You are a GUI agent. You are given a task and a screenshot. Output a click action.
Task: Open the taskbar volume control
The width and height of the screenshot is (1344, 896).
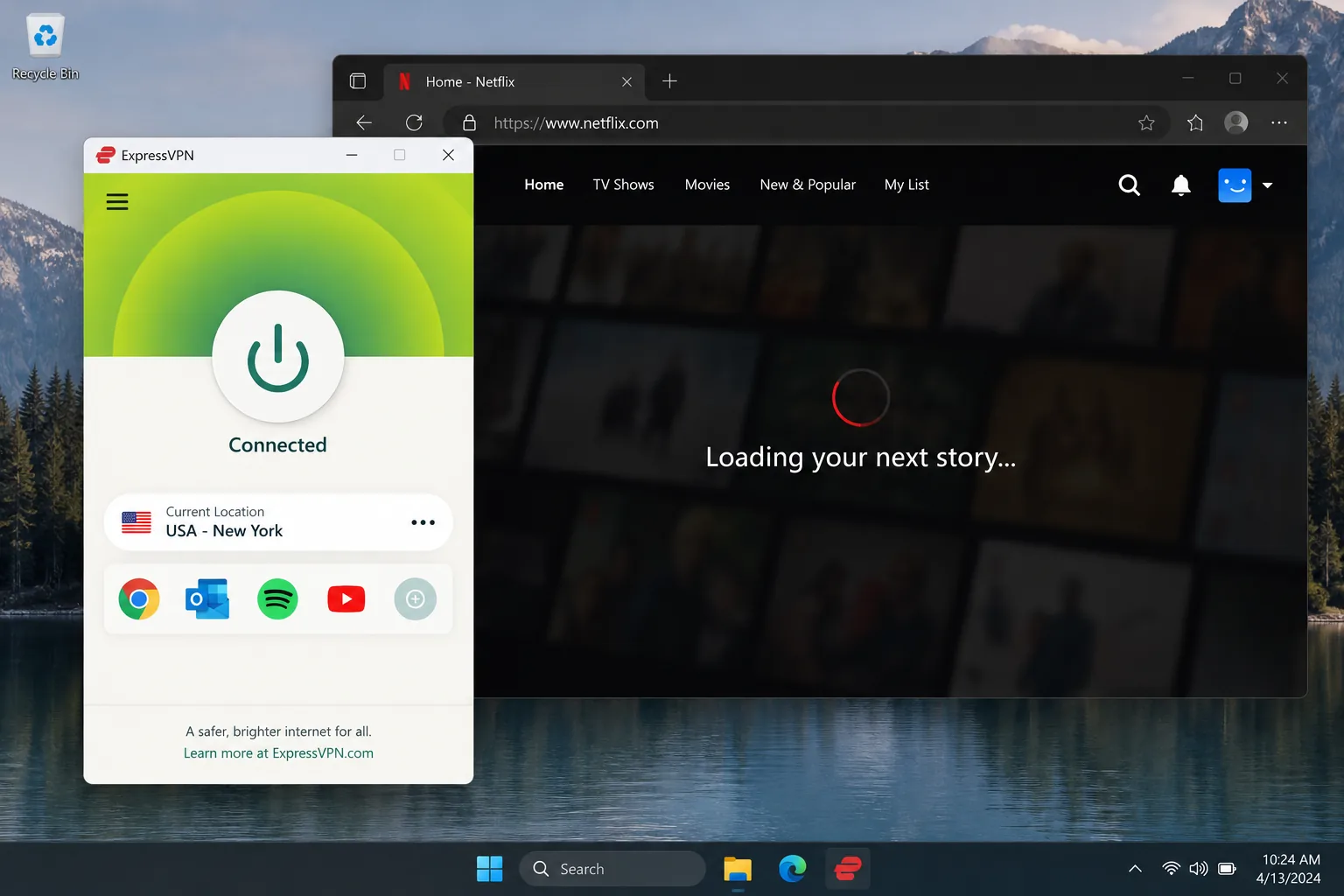point(1199,869)
